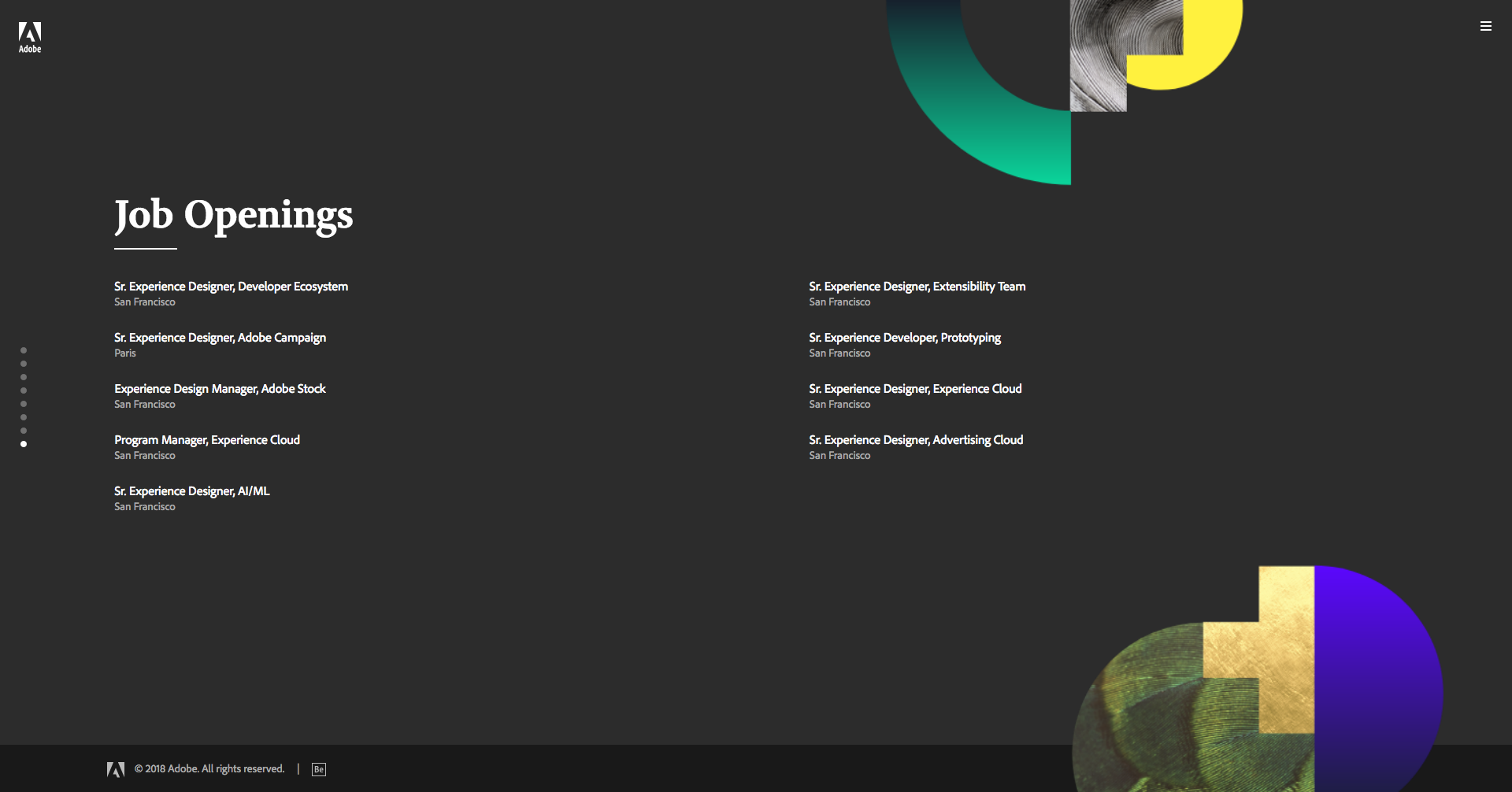The width and height of the screenshot is (1512, 792).
Task: Select the third page navigation dot
Action: tap(24, 377)
